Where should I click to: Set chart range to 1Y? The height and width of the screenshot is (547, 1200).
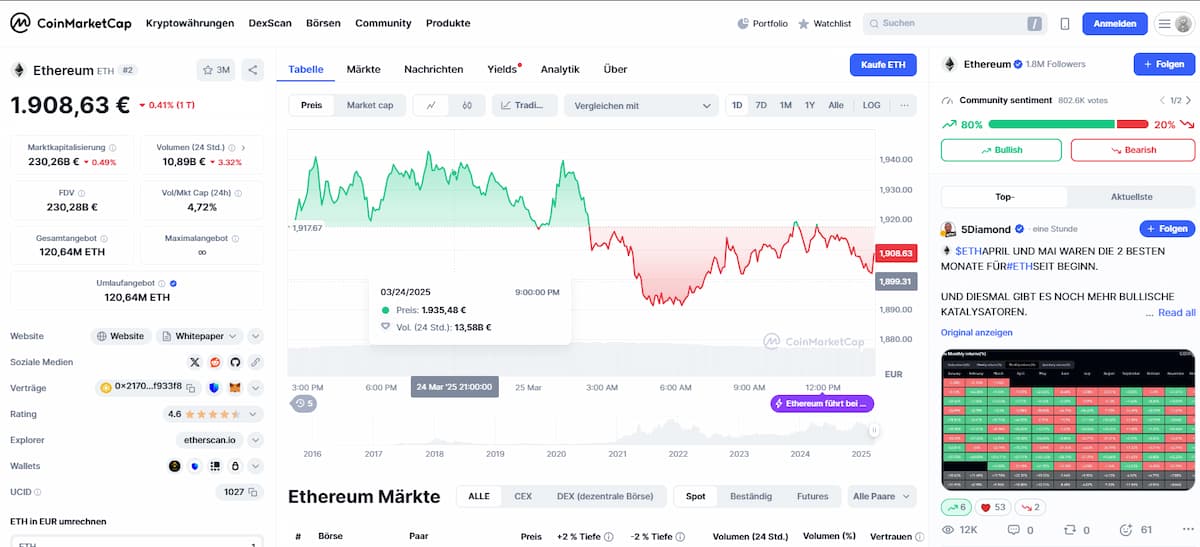coord(810,105)
